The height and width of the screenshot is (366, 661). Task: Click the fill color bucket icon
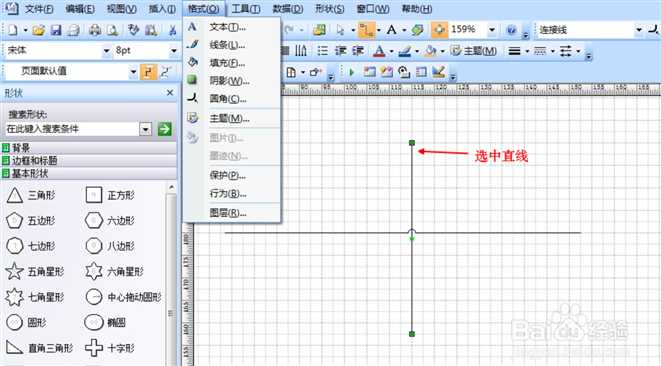click(x=430, y=51)
